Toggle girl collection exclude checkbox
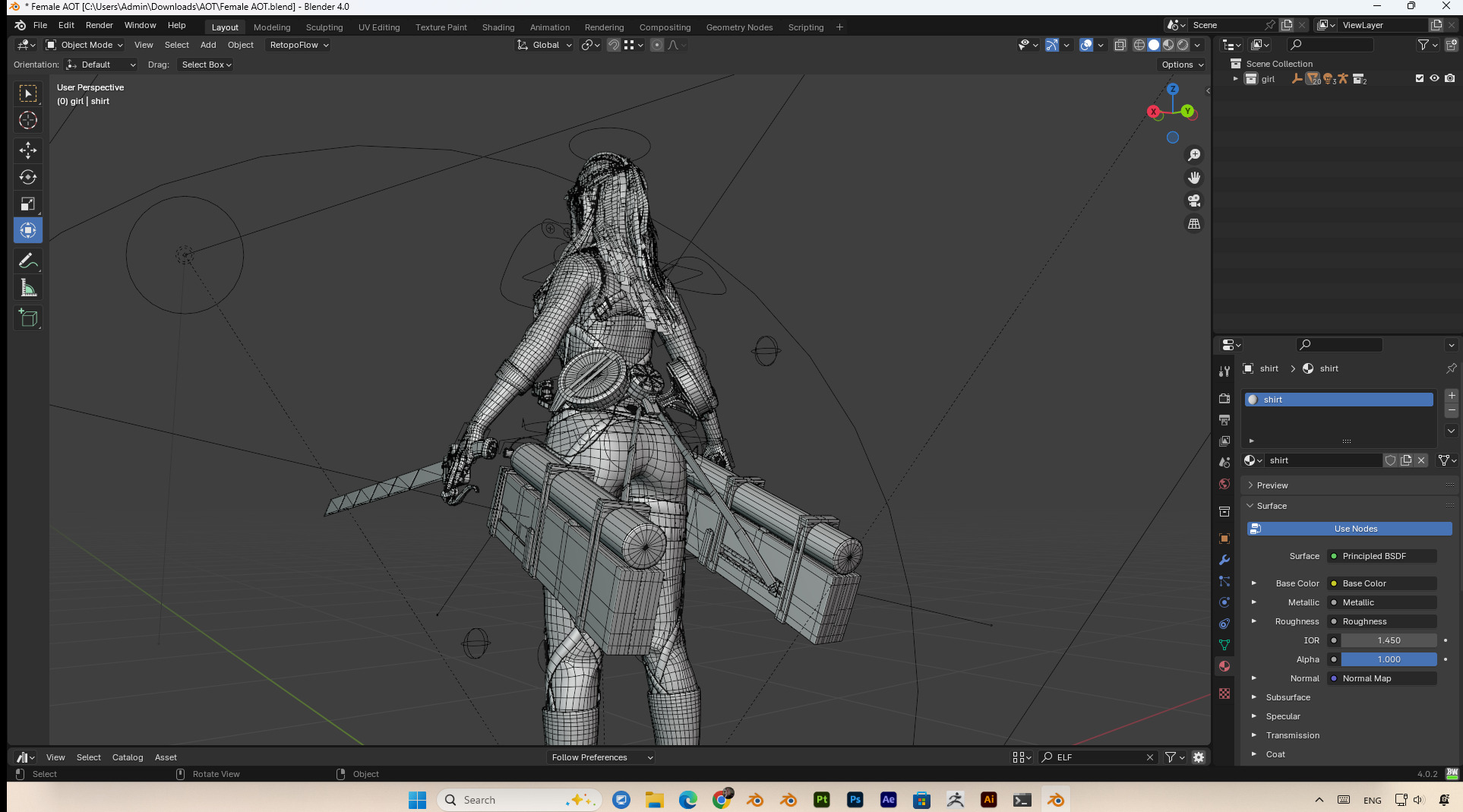1463x812 pixels. click(x=1420, y=78)
